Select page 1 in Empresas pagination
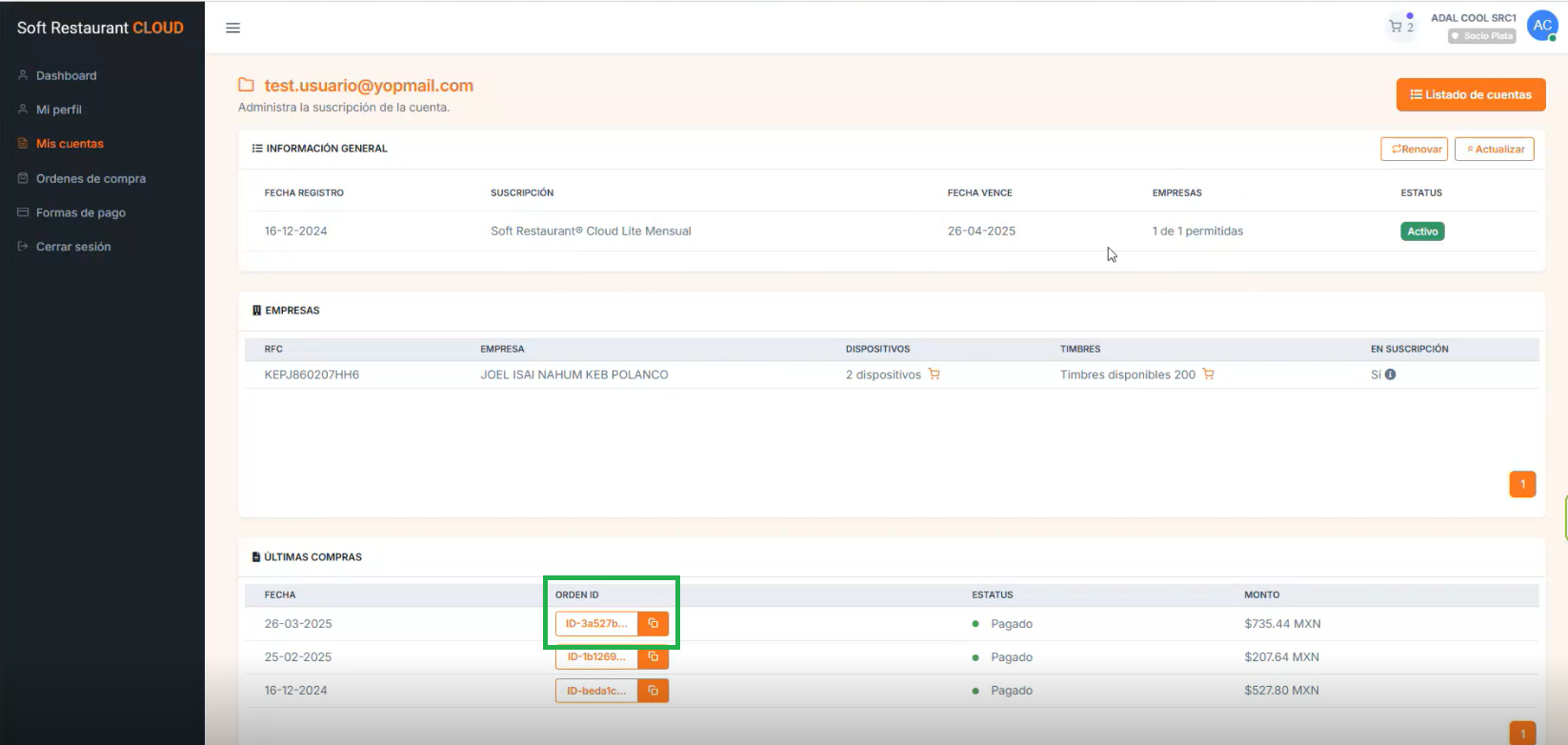This screenshot has width=1568, height=745. click(1522, 484)
